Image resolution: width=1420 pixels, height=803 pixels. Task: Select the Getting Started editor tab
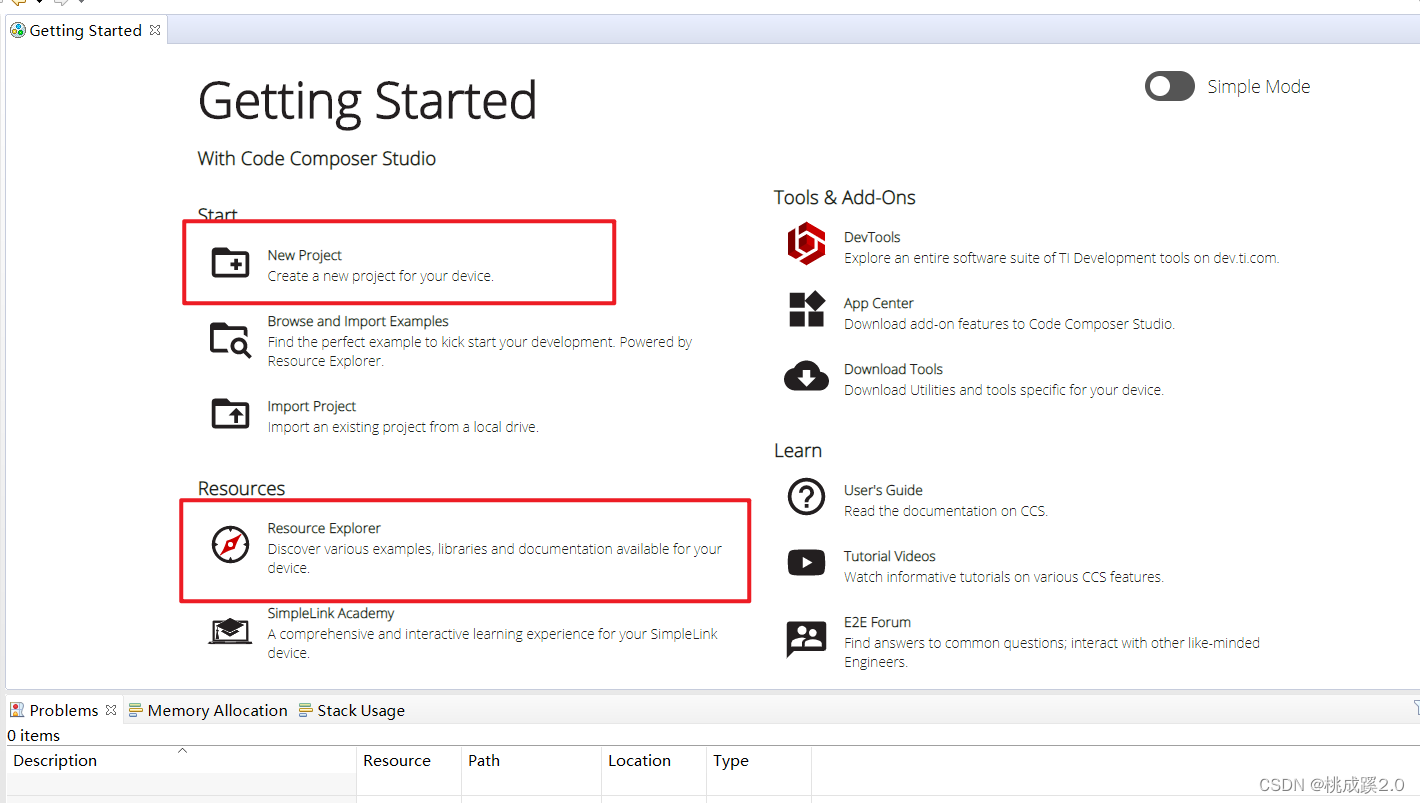pos(86,30)
